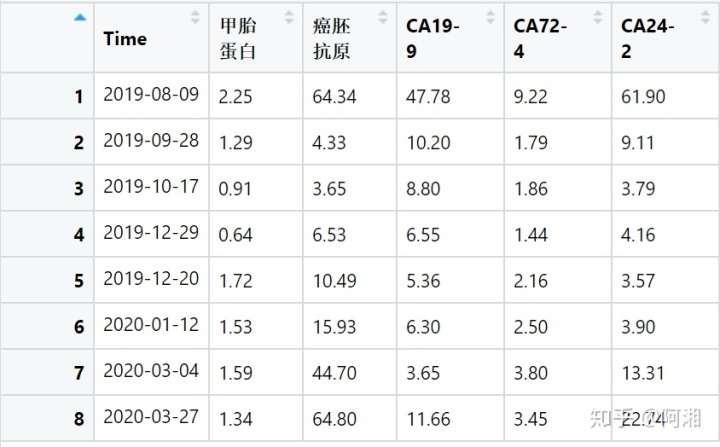Click the 癌胚抗原 column sort arrows

382,17
